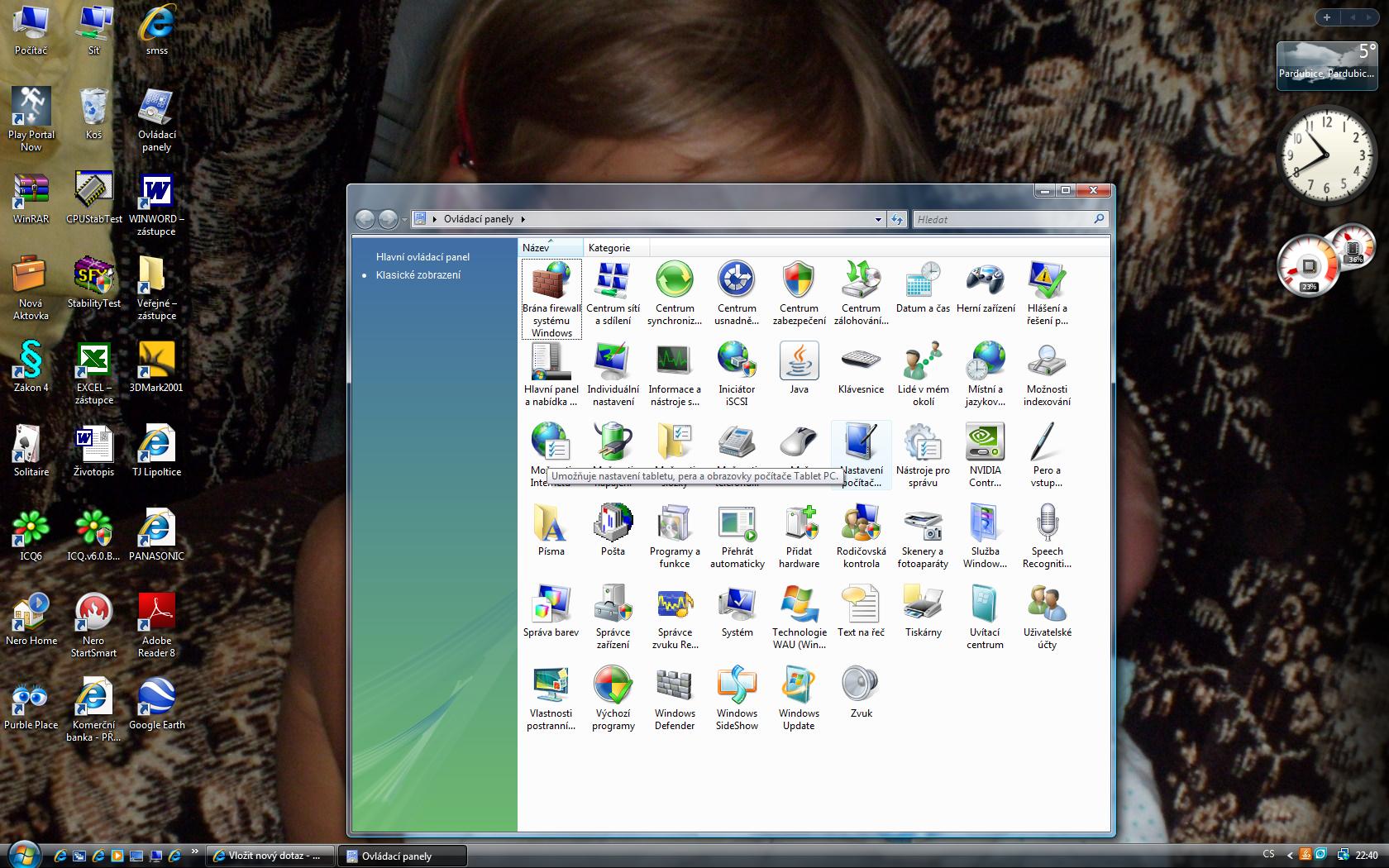Expand the address bar history dropdown
This screenshot has height=868, width=1389.
pos(878,220)
